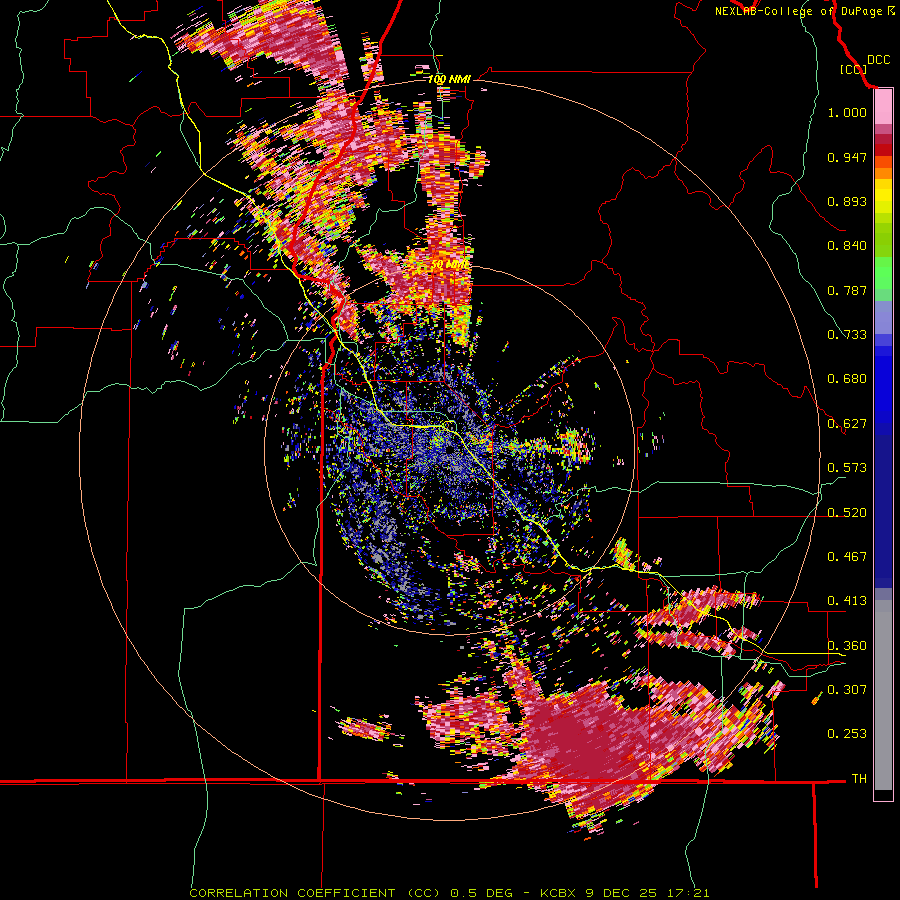The image size is (900, 900).
Task: Select the 0.413 scale value
Action: 847,601
